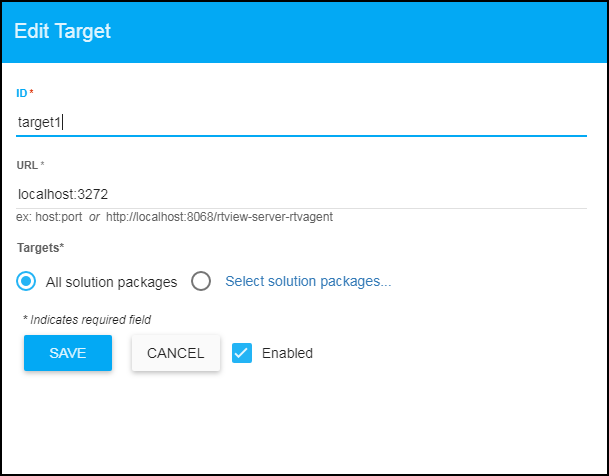This screenshot has width=609, height=476.
Task: Click the All solution packages label text
Action: click(x=111, y=282)
